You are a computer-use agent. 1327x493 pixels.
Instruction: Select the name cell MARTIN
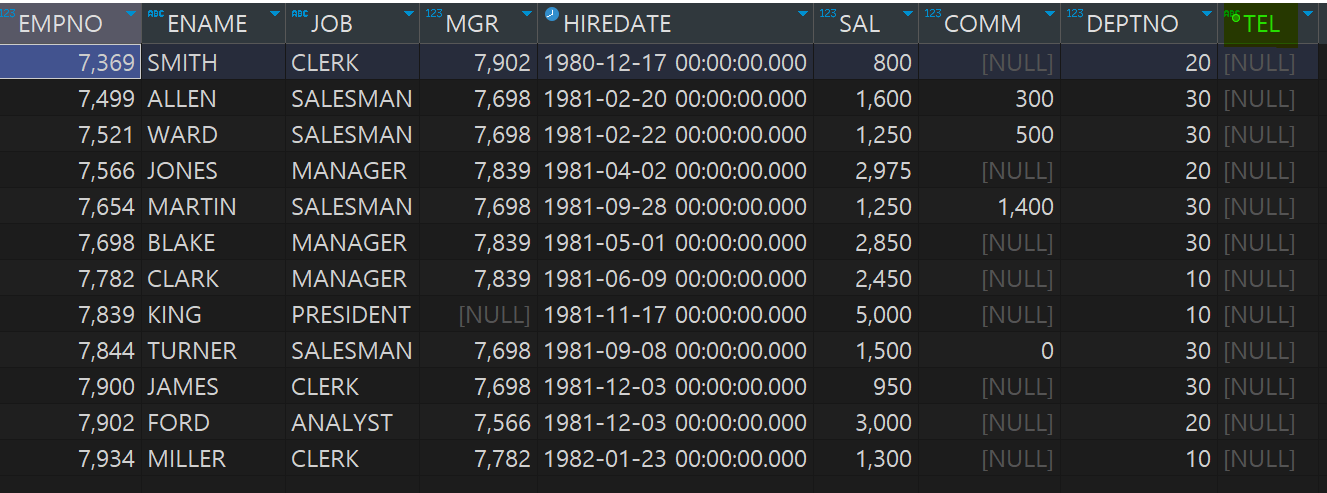click(x=214, y=207)
